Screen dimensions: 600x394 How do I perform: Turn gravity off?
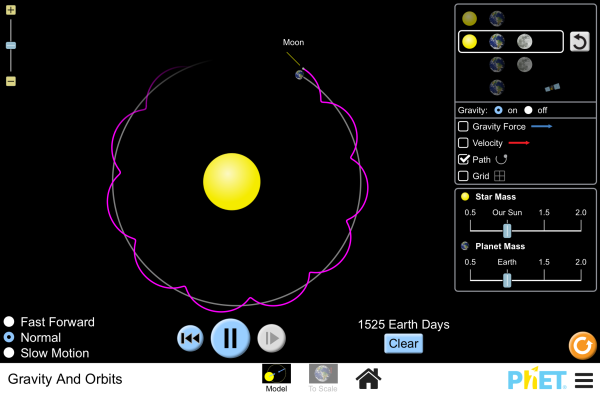click(x=528, y=110)
